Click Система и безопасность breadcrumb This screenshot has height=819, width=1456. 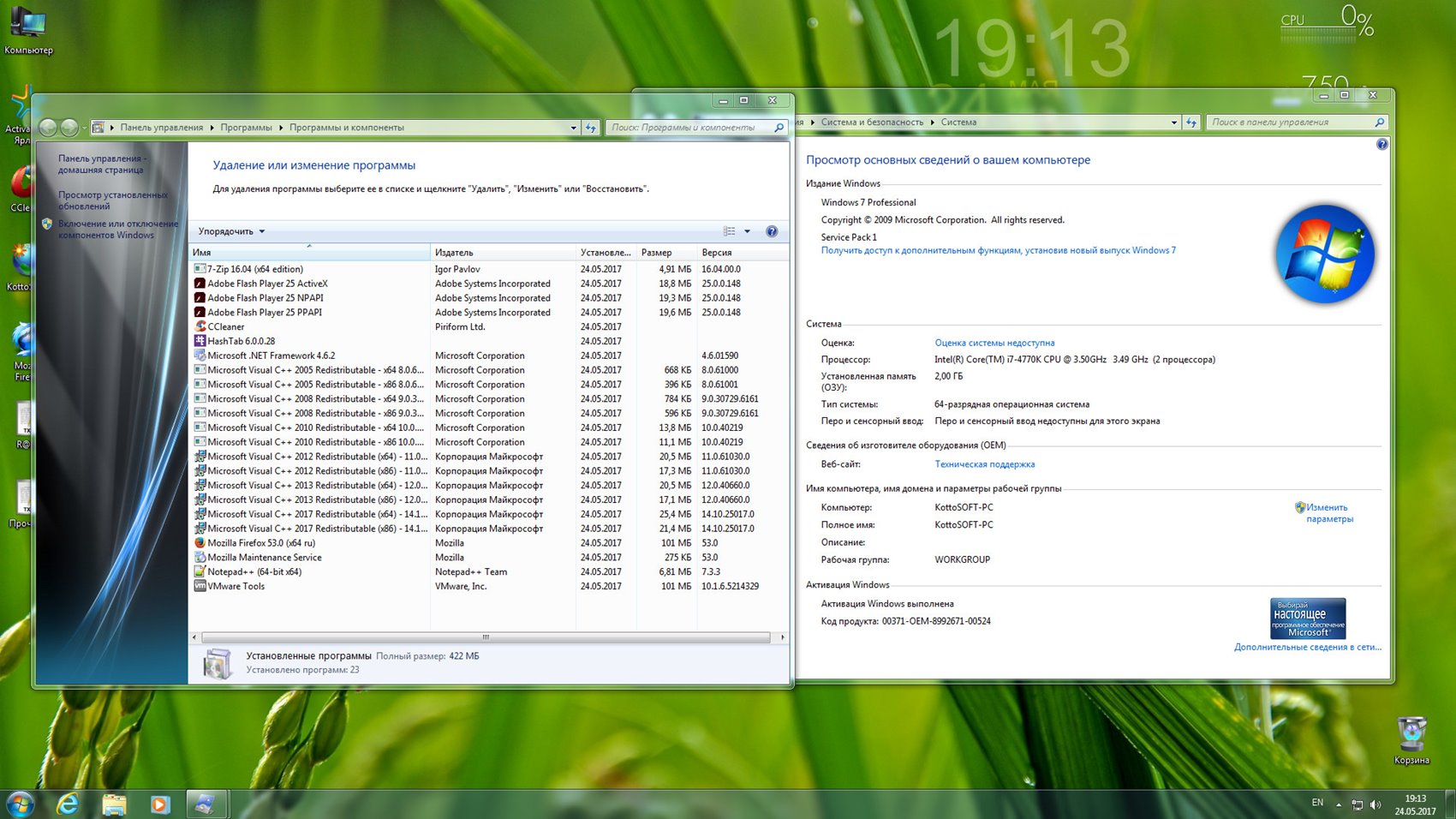click(x=872, y=123)
